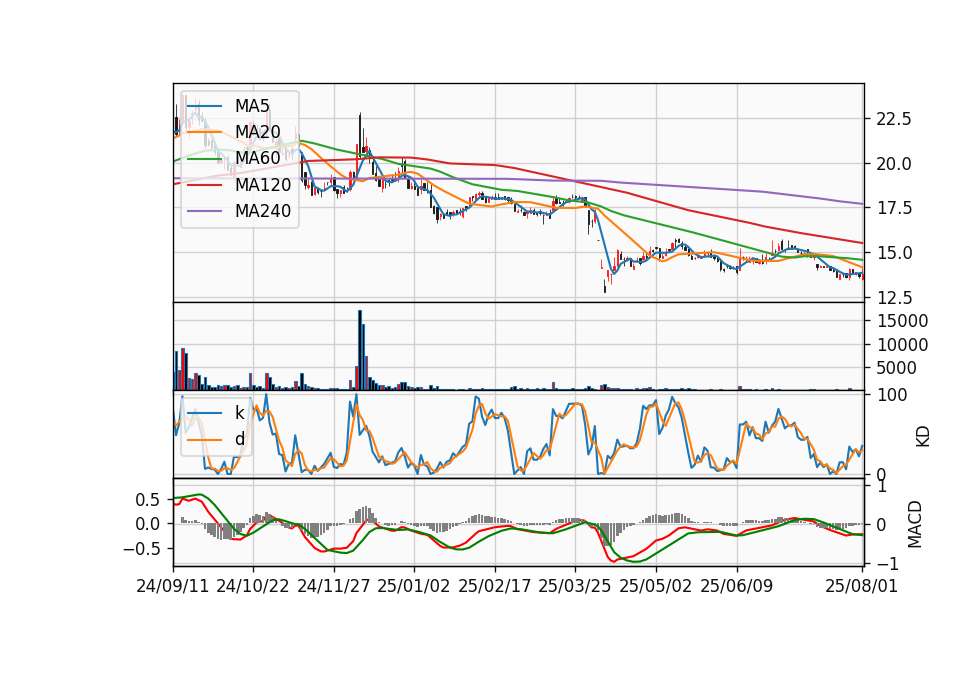Click the MA20 legend label
The height and width of the screenshot is (690, 960).
tap(258, 132)
